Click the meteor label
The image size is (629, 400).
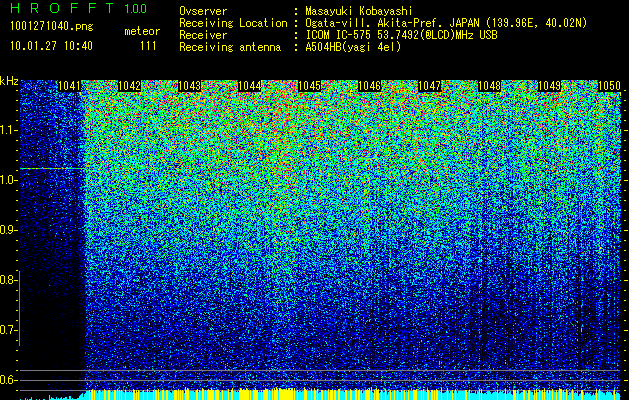(142, 31)
